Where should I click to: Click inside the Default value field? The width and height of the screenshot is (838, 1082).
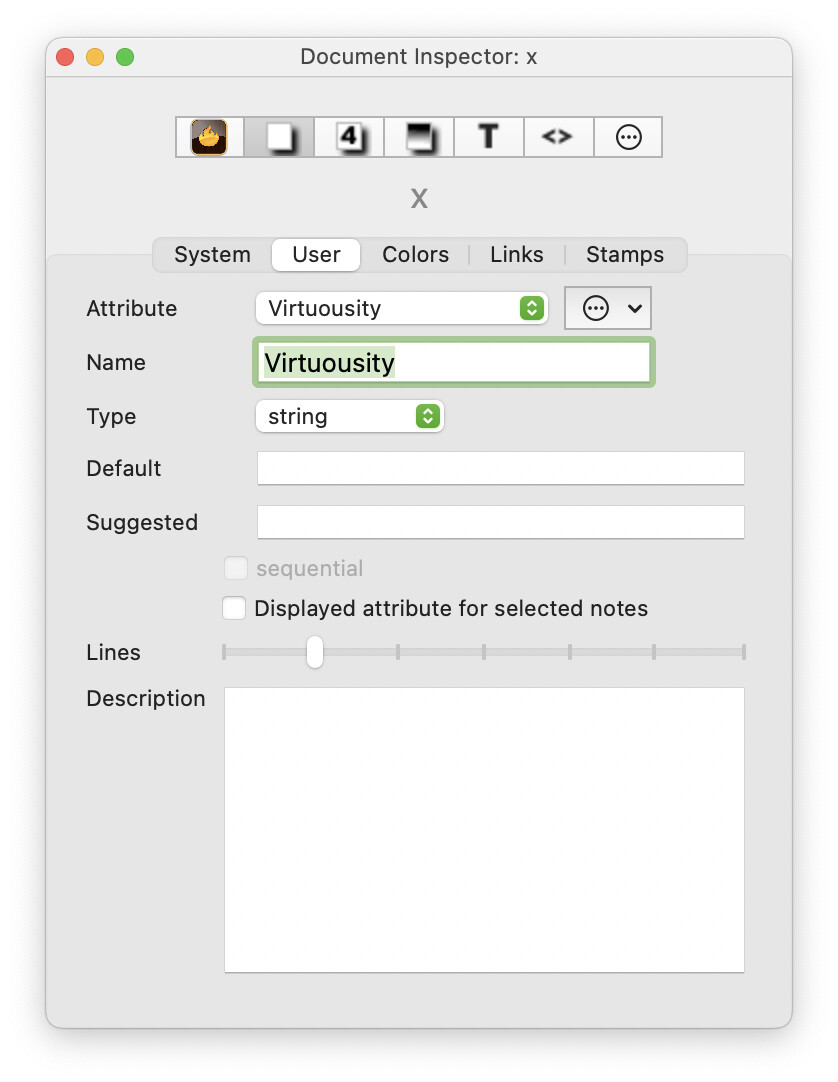500,468
